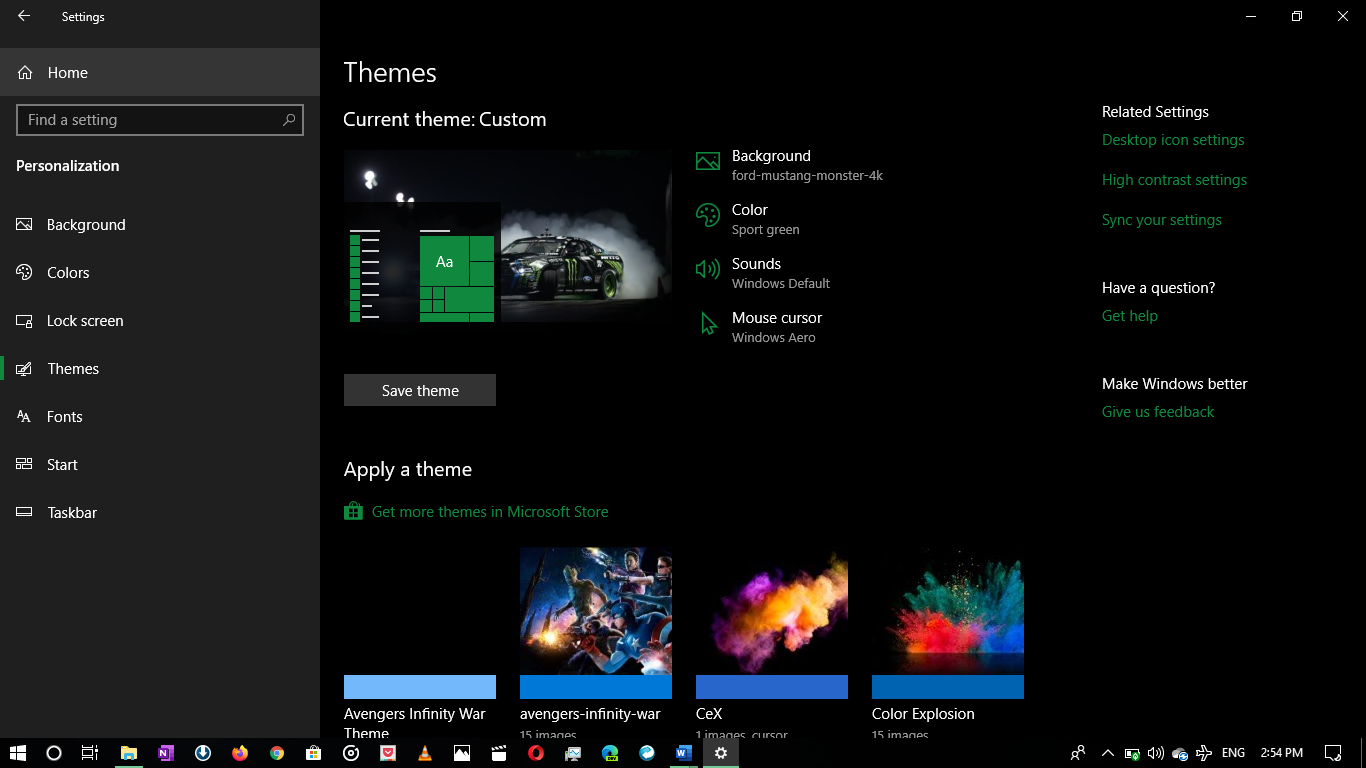Open the Taskbar settings section
This screenshot has height=768, width=1366.
tap(72, 513)
